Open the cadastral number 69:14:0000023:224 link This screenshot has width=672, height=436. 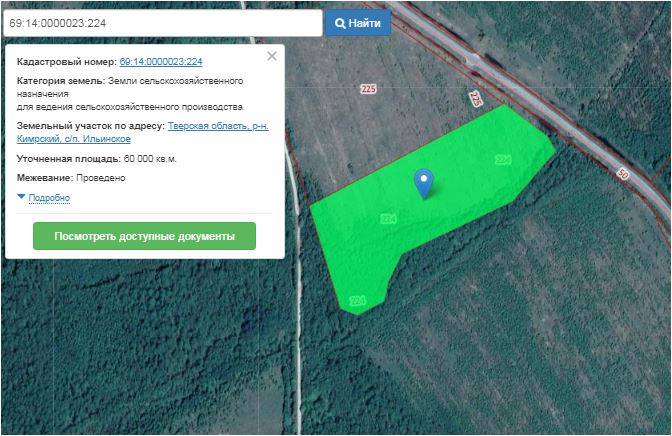(161, 62)
